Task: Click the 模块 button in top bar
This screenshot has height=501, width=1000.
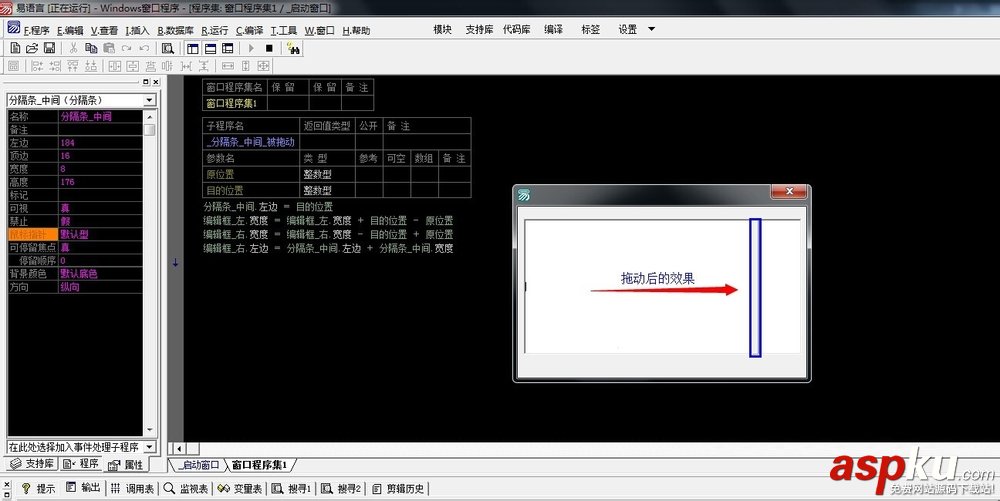Action: (x=443, y=29)
